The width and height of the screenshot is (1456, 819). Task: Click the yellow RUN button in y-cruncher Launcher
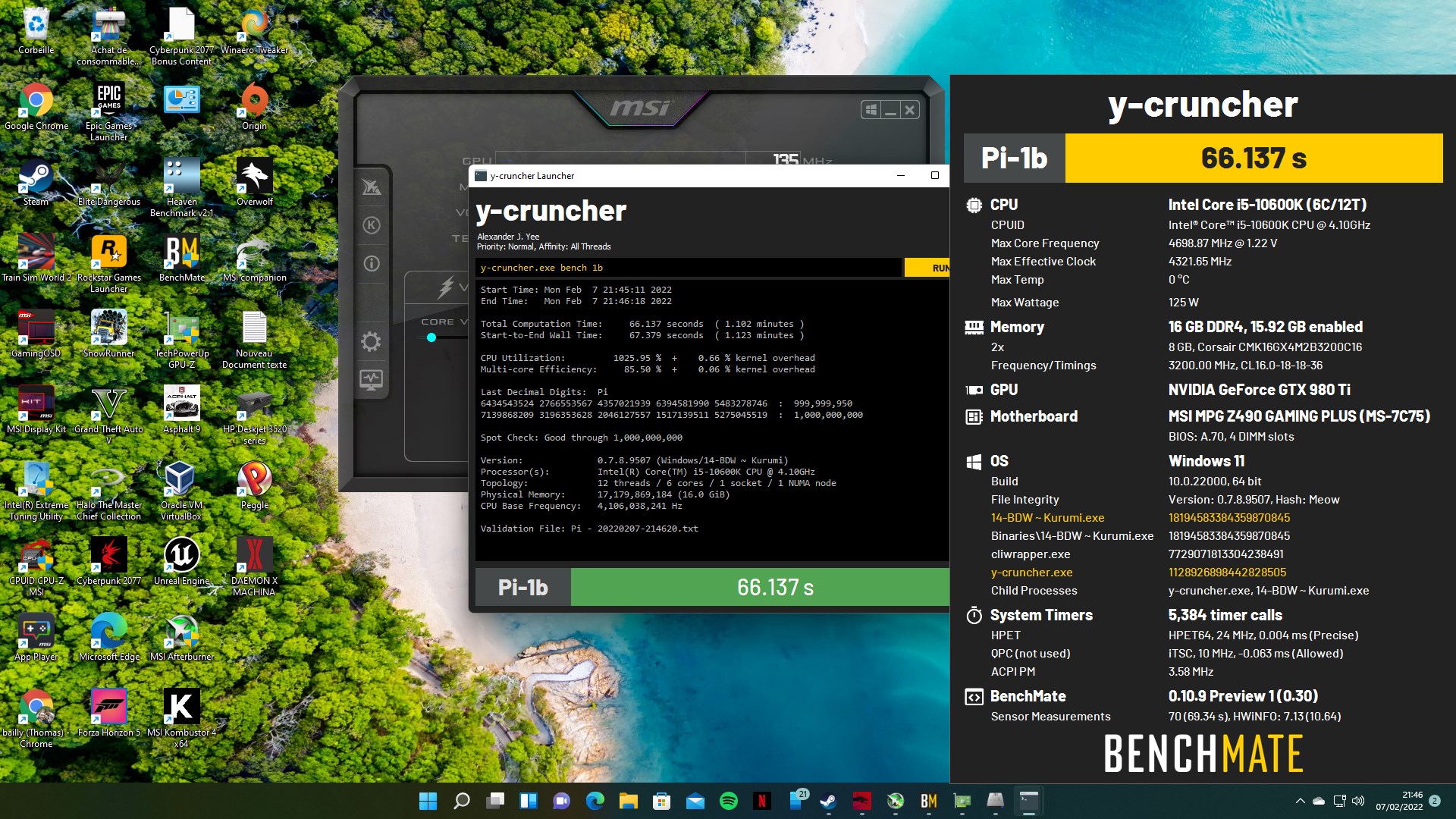(927, 268)
